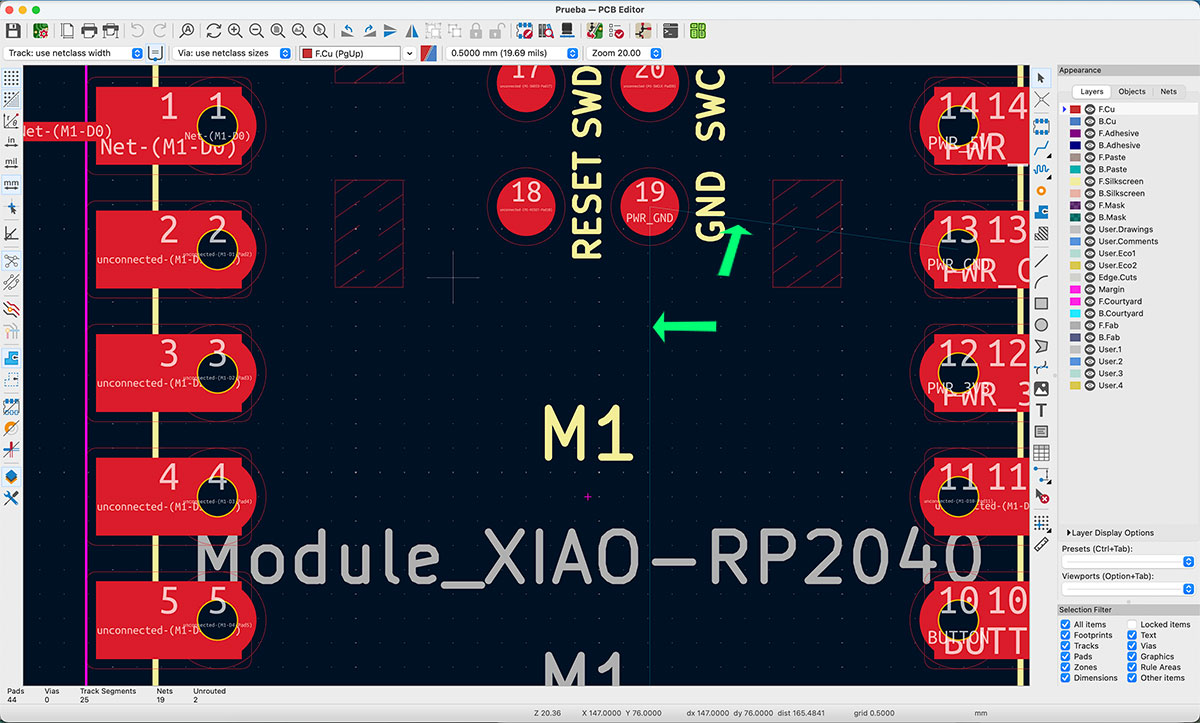Open Board Setup icon
This screenshot has height=723, width=1200.
[x=42, y=31]
